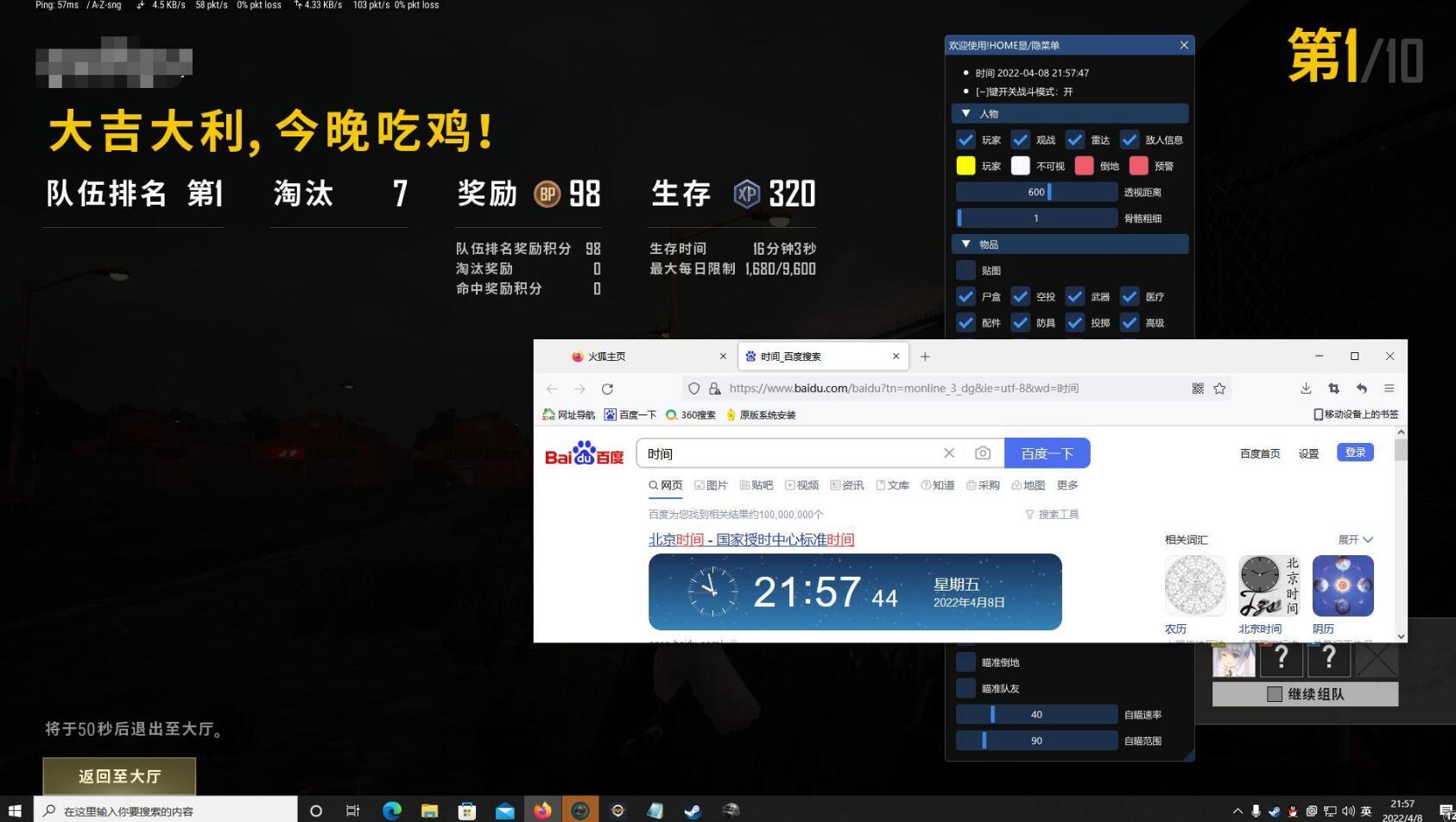The height and width of the screenshot is (822, 1456).
Task: Expand related terms with 展开
Action: tap(1355, 540)
